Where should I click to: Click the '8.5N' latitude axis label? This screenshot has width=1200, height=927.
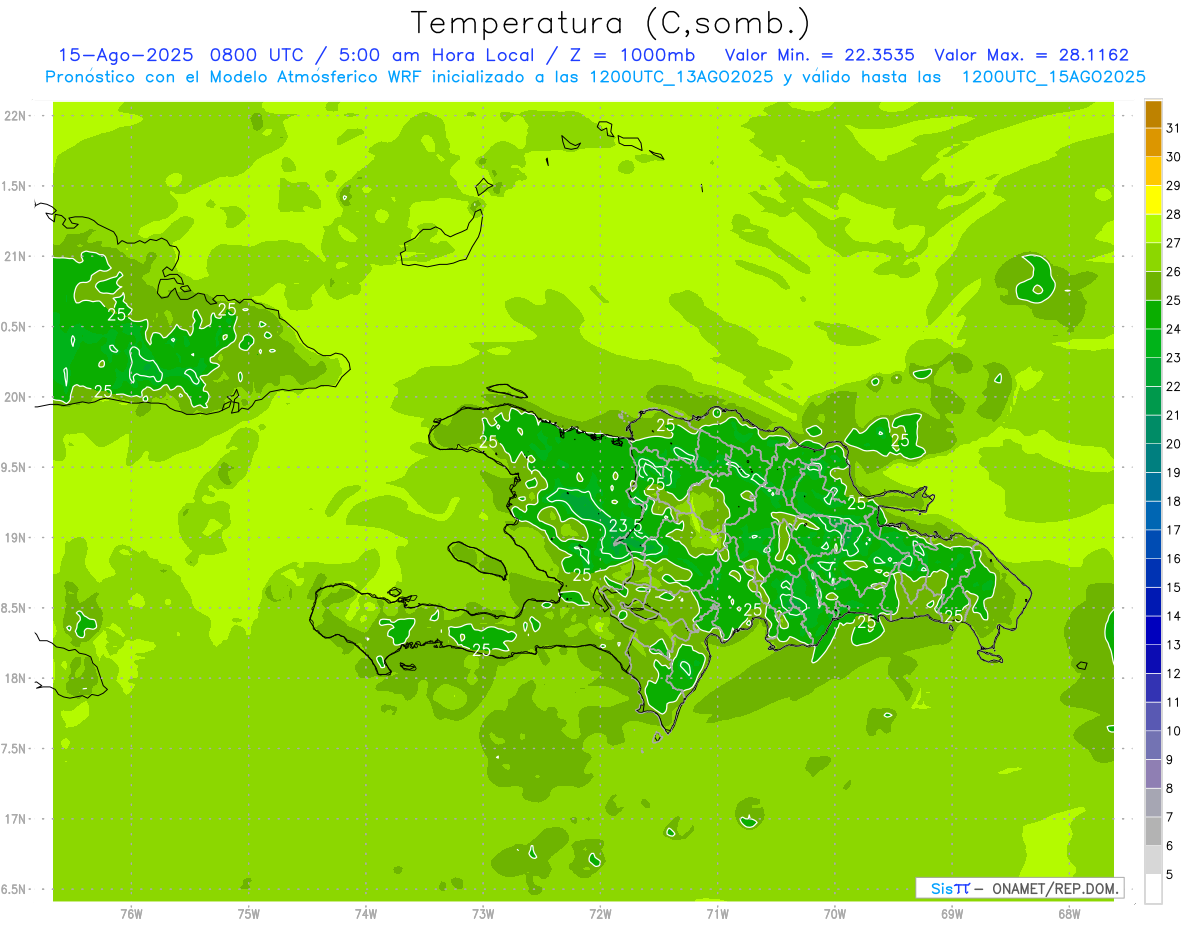tap(16, 608)
